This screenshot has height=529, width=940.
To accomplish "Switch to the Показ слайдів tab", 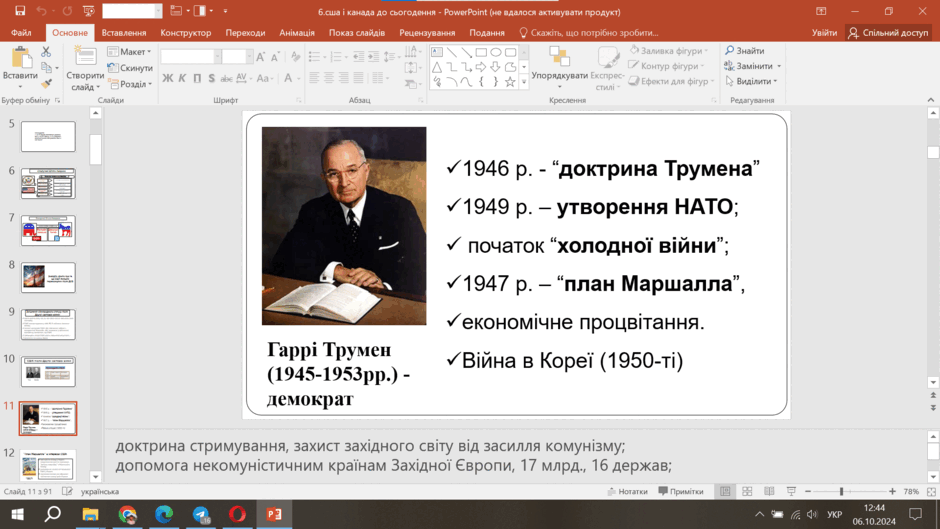I will point(357,32).
